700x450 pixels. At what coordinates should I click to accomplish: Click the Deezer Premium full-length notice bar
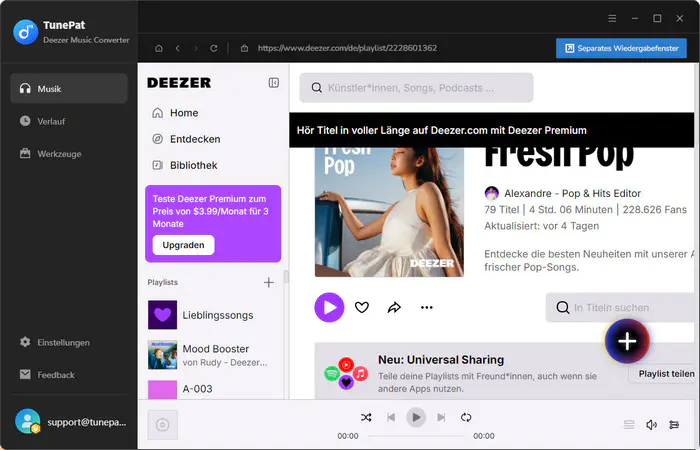tap(492, 130)
